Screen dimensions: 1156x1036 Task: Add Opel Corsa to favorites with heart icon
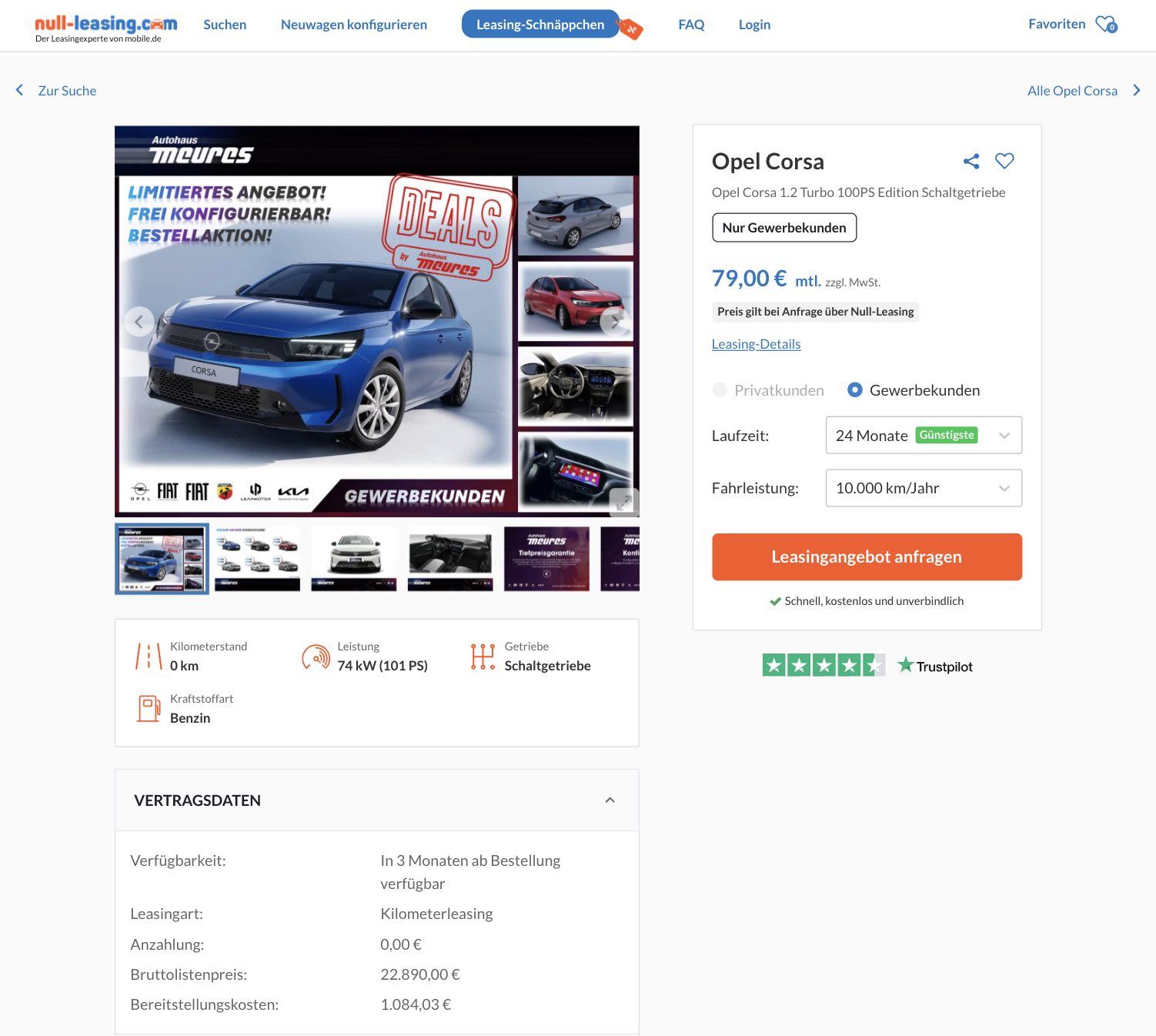[1004, 161]
